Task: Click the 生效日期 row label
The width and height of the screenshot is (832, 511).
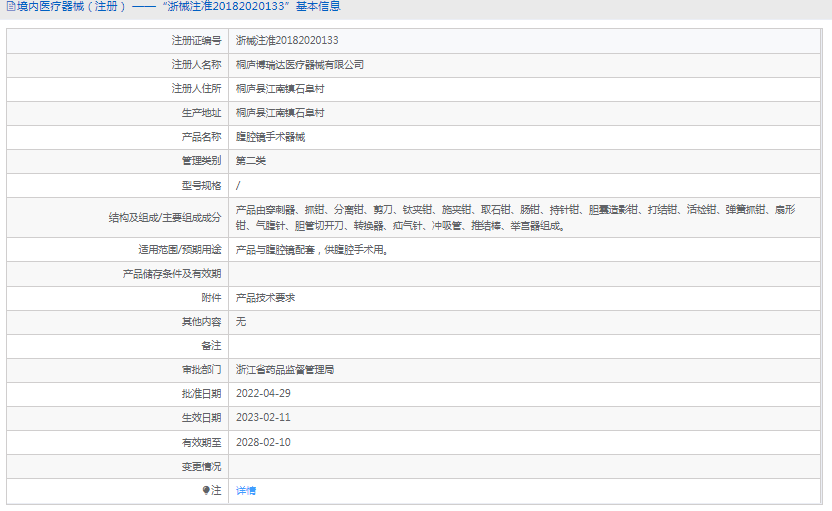Action: 201,417
